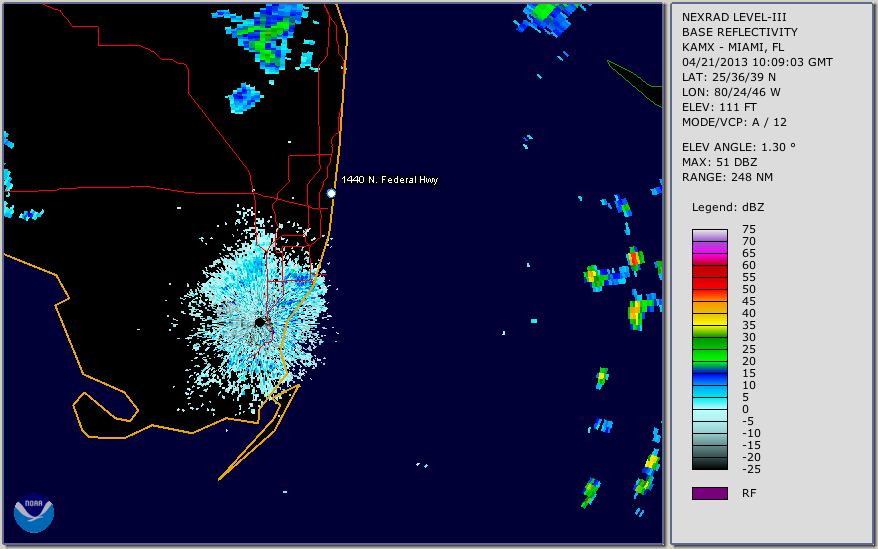
Task: Click the legend value '30'
Action: [749, 337]
